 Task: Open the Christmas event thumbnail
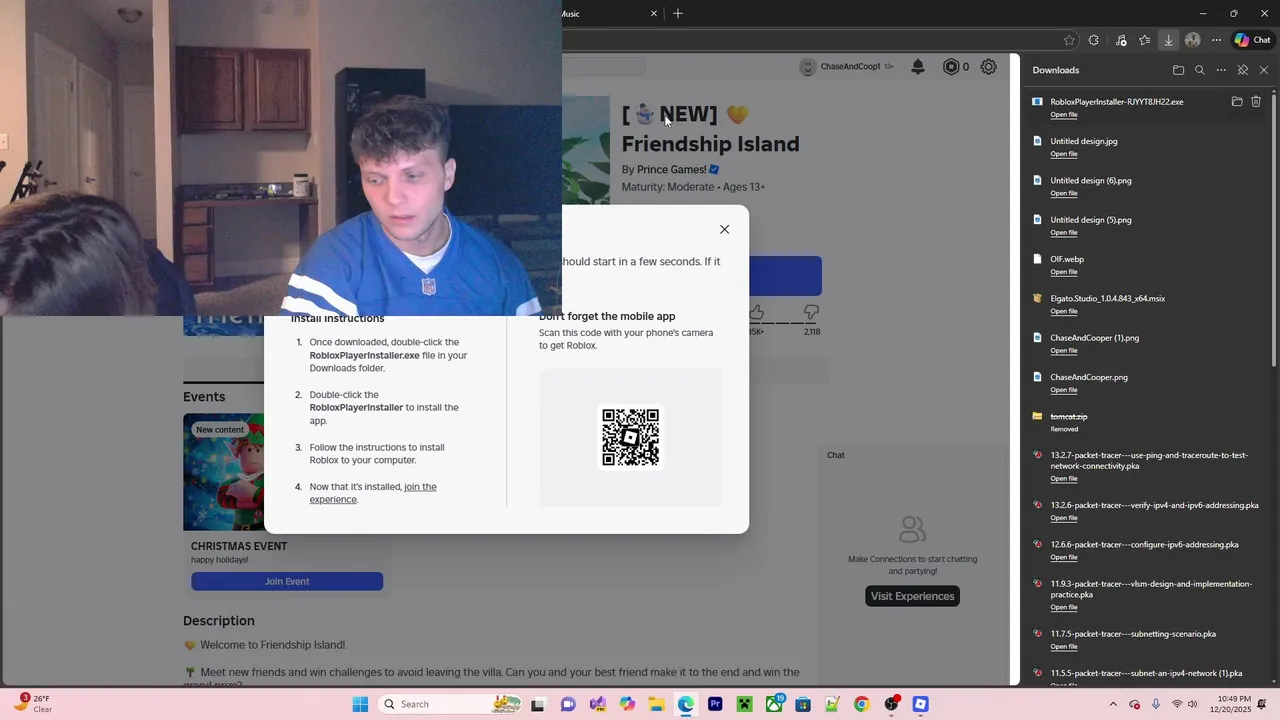(x=224, y=472)
